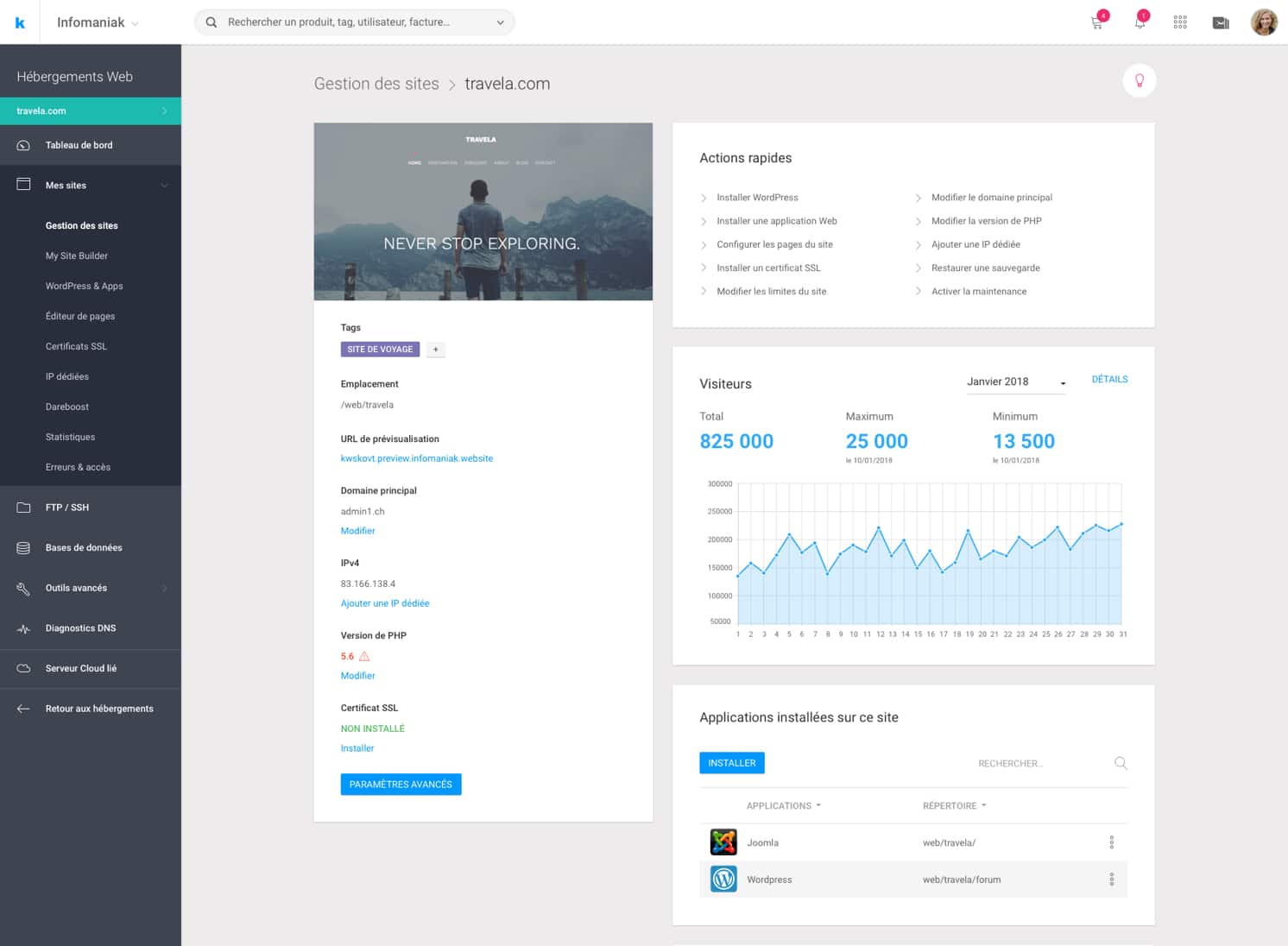Click the user profile avatar
This screenshot has width=1288, height=946.
(1264, 22)
